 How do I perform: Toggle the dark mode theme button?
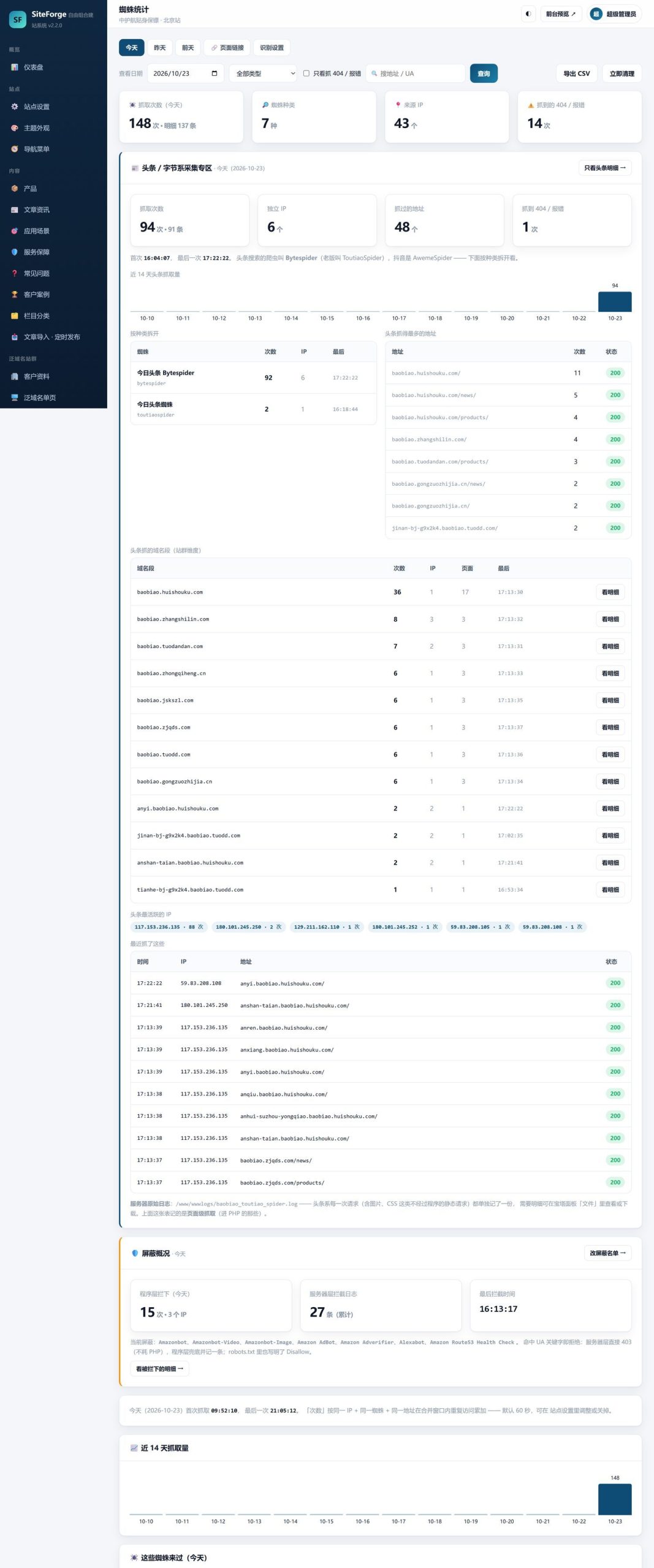click(528, 14)
